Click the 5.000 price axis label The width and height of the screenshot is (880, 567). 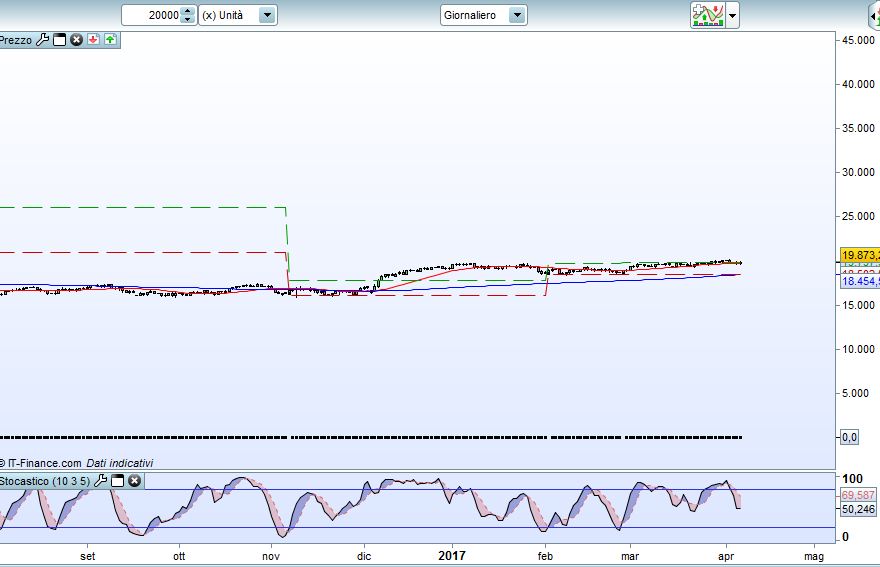point(858,393)
